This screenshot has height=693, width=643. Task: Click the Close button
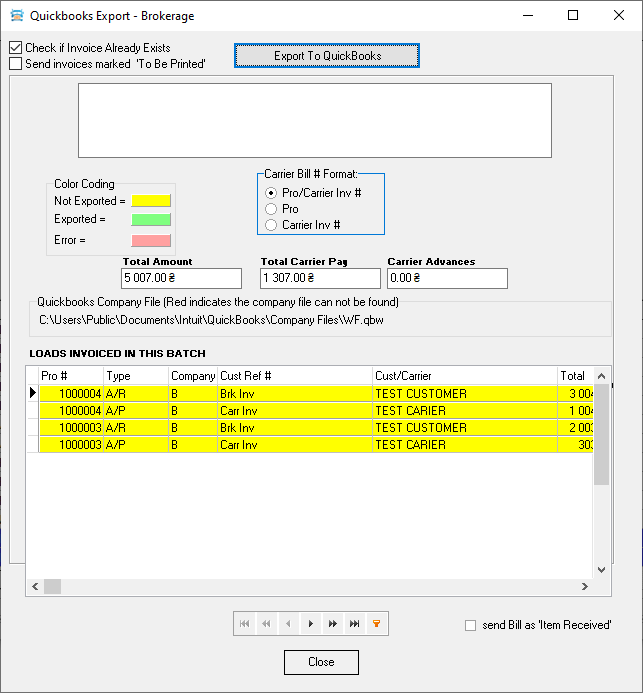click(x=321, y=662)
